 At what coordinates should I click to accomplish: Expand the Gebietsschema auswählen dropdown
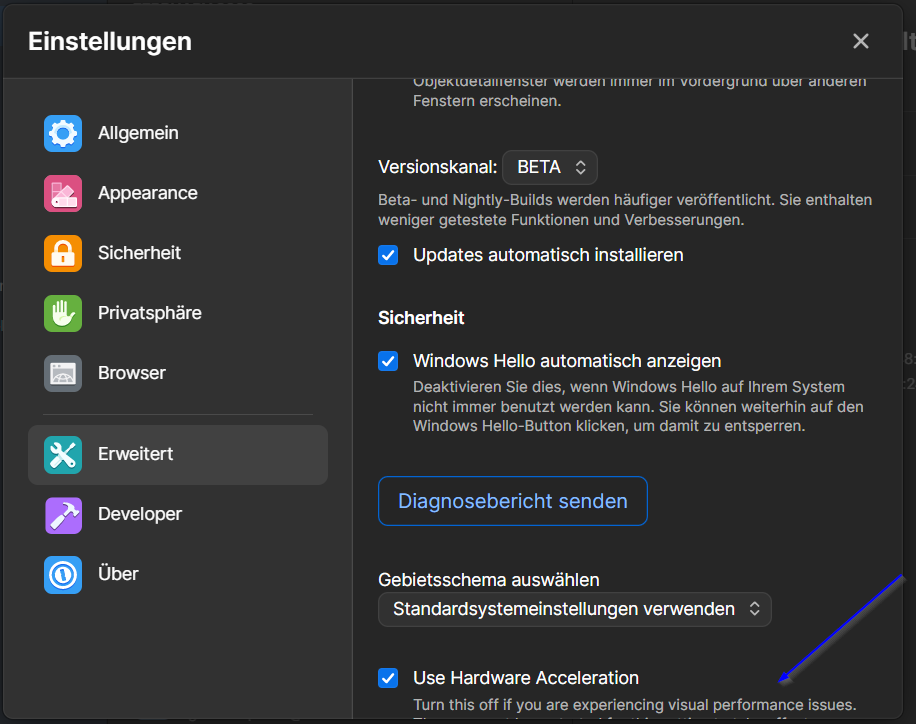574,609
